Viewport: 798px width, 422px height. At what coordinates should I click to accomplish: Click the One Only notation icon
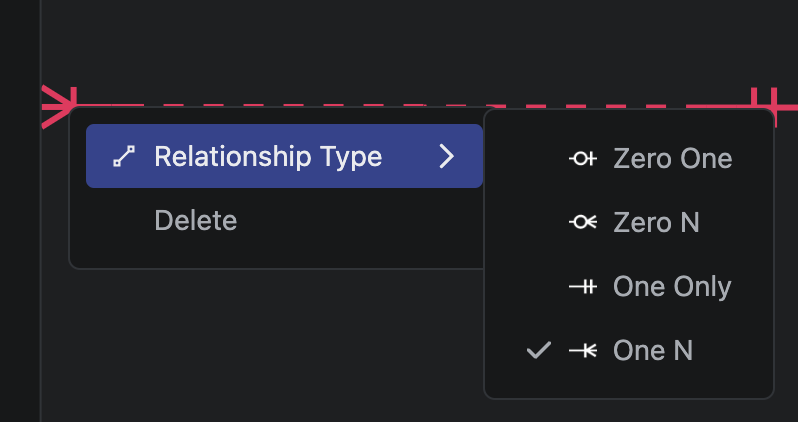[583, 287]
